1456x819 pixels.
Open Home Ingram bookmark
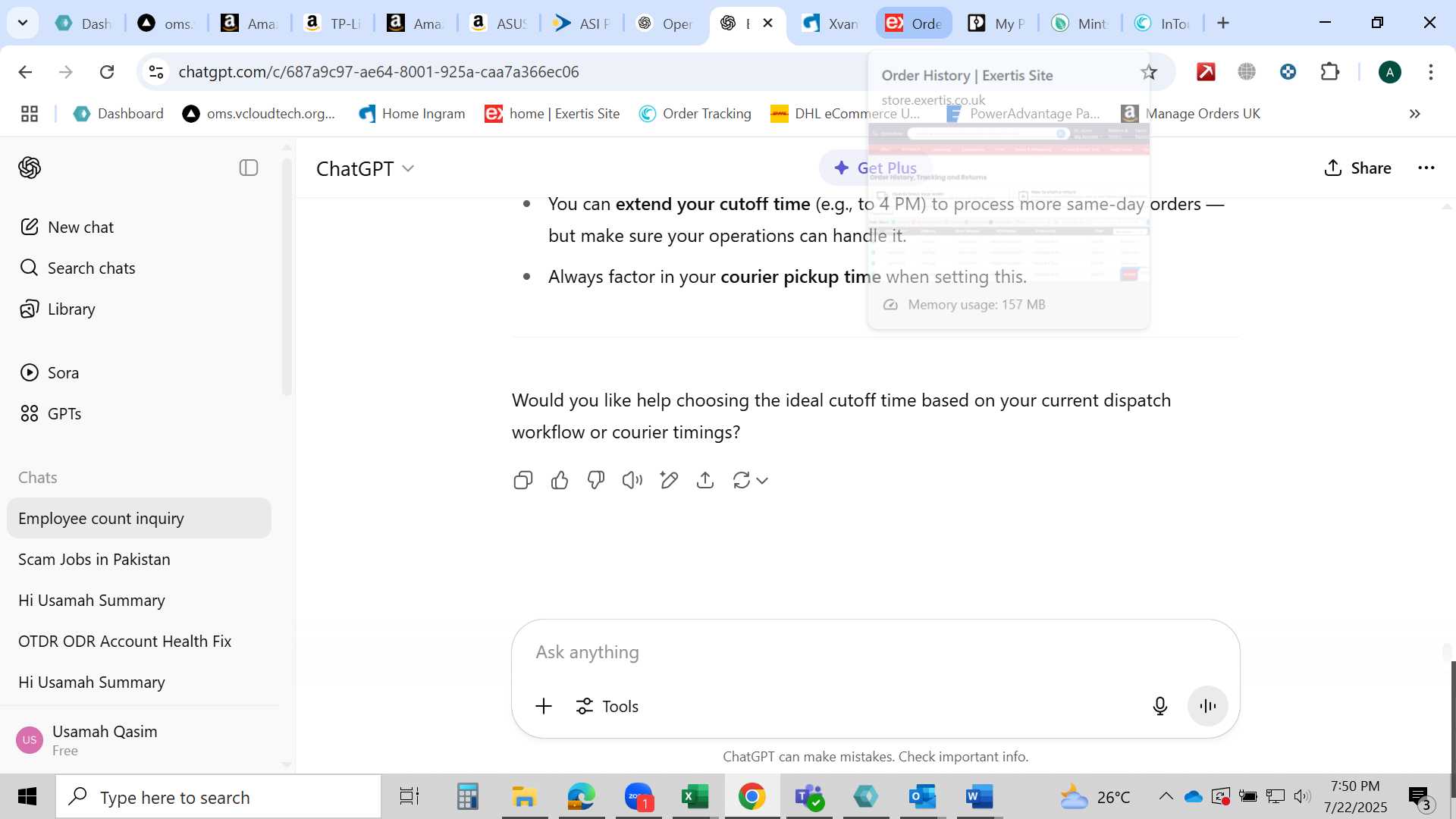(x=412, y=114)
